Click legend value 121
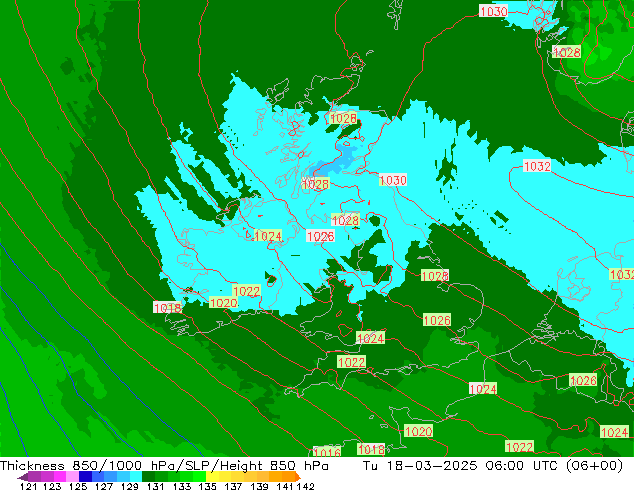The width and height of the screenshot is (634, 490). pyautogui.click(x=28, y=486)
